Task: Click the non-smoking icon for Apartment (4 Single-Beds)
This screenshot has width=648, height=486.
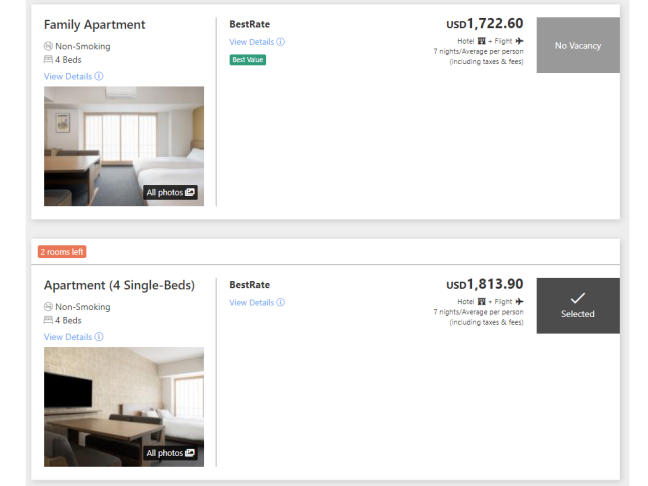Action: click(48, 307)
